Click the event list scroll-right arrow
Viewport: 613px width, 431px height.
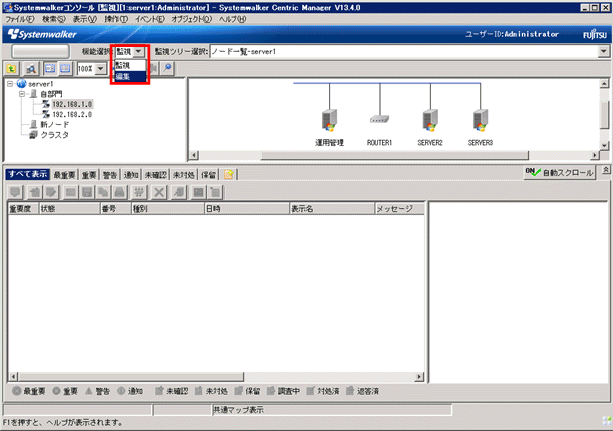click(x=419, y=377)
